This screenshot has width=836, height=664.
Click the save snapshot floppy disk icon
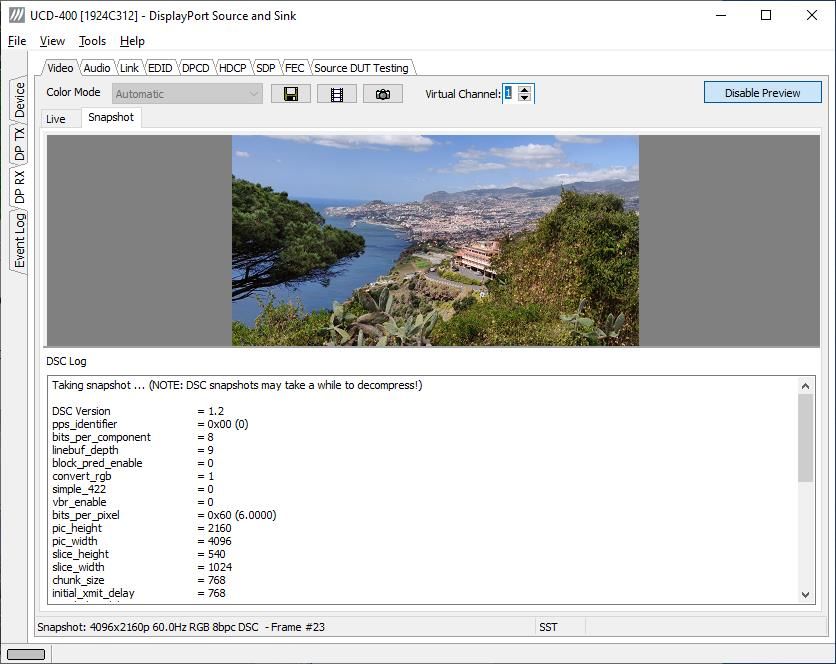[291, 94]
